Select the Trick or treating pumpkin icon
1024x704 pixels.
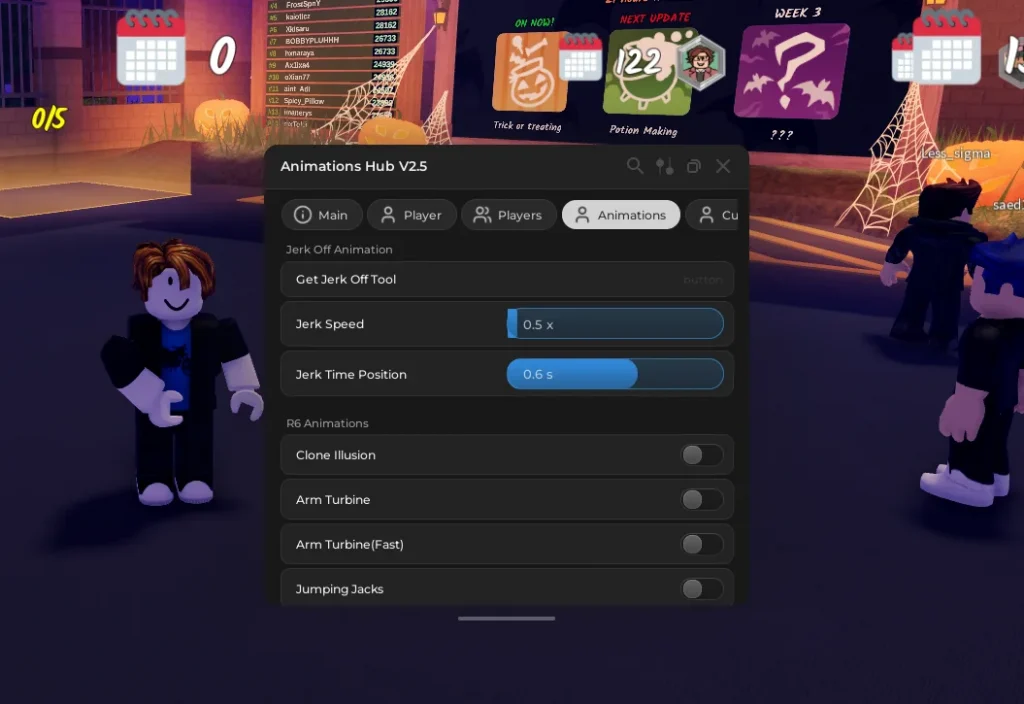[x=530, y=74]
